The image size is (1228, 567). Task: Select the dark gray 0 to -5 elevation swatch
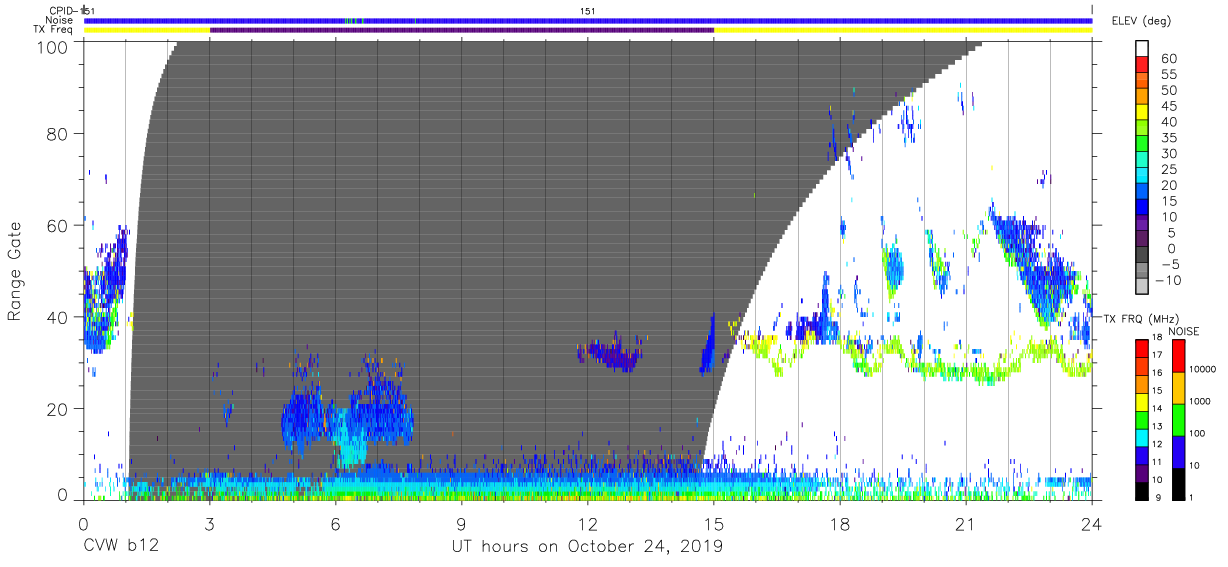pos(1142,256)
